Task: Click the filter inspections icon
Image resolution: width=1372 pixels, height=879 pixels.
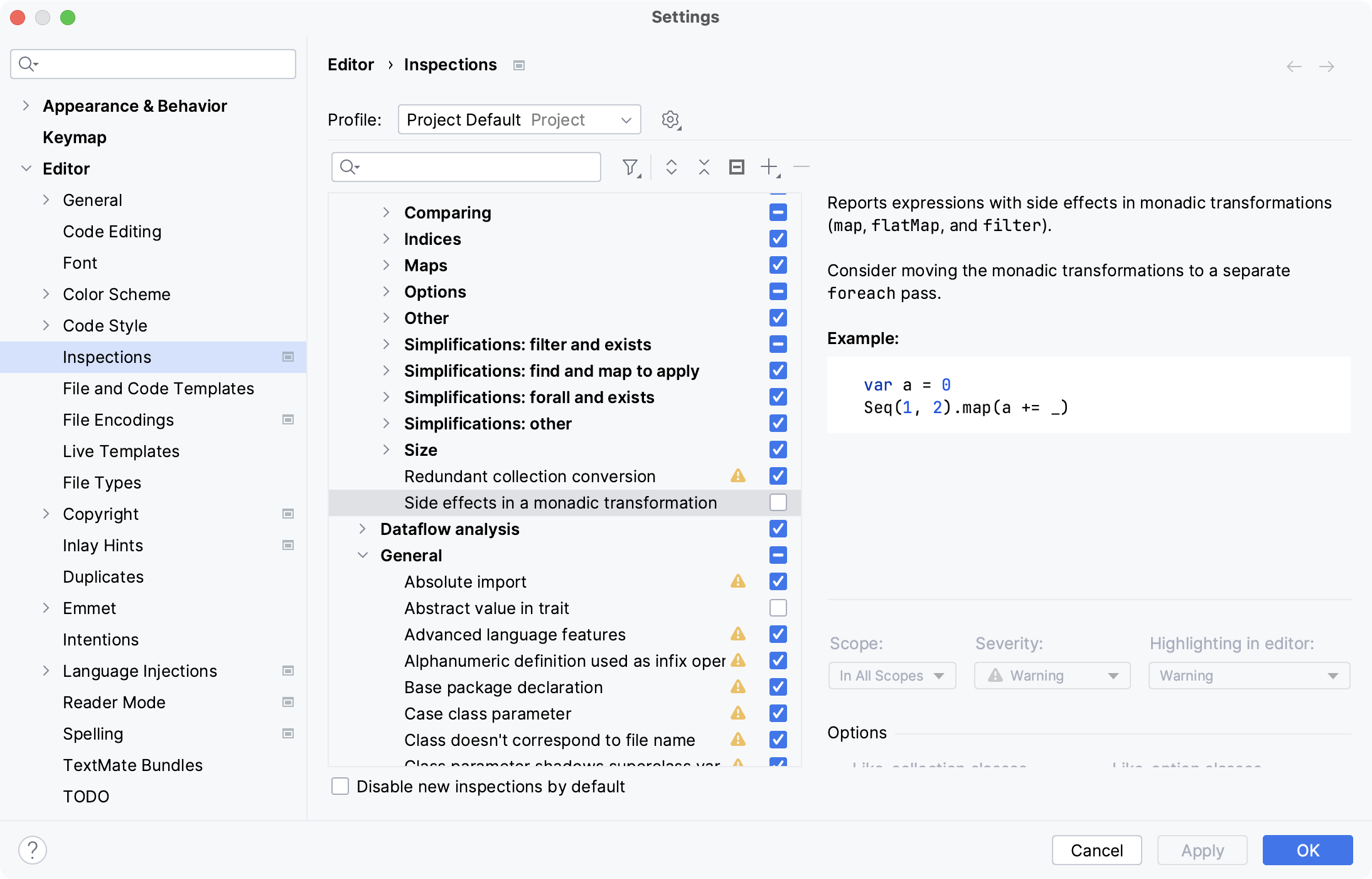Action: (x=631, y=166)
